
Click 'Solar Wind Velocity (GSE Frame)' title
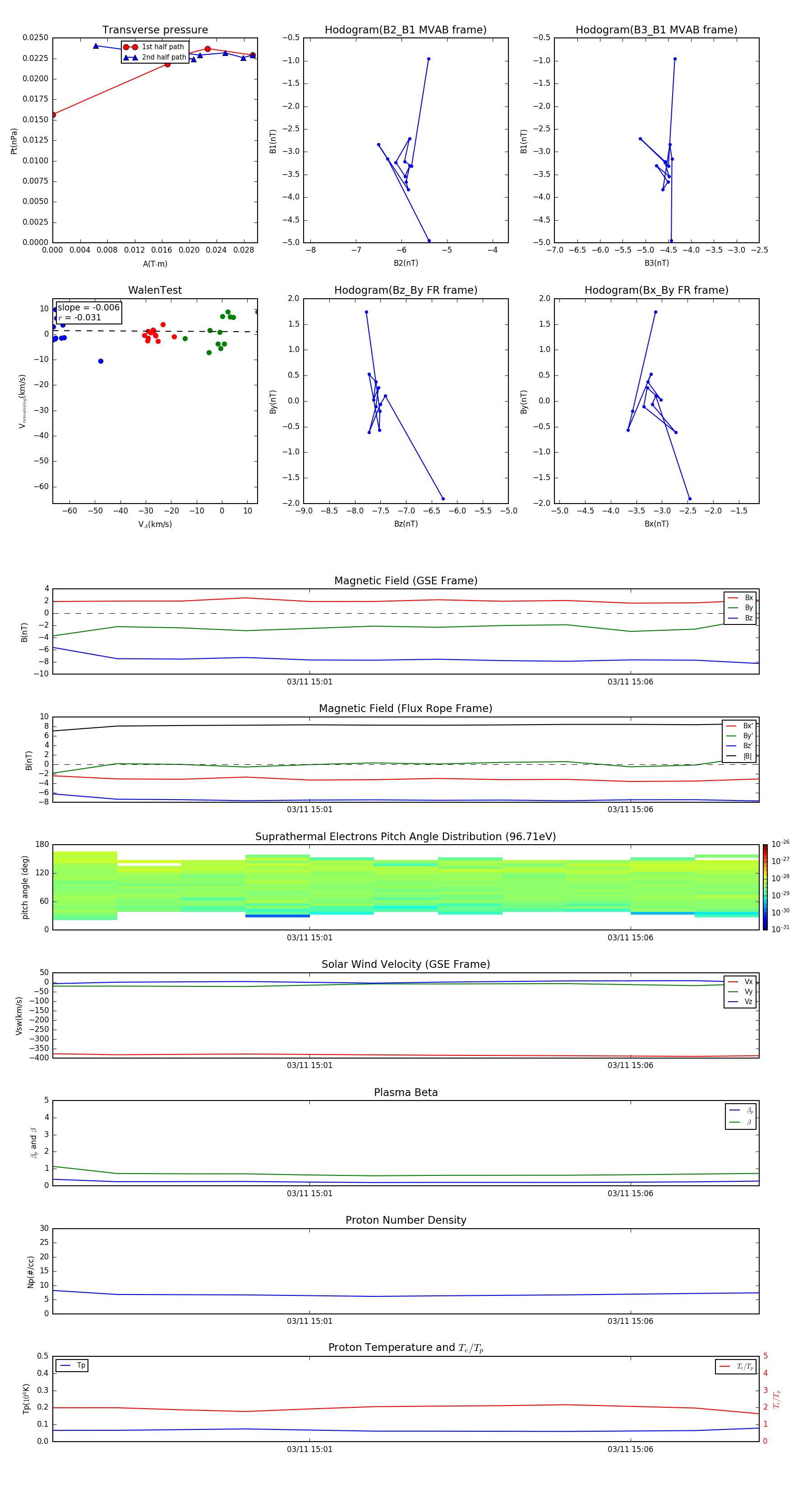(406, 964)
